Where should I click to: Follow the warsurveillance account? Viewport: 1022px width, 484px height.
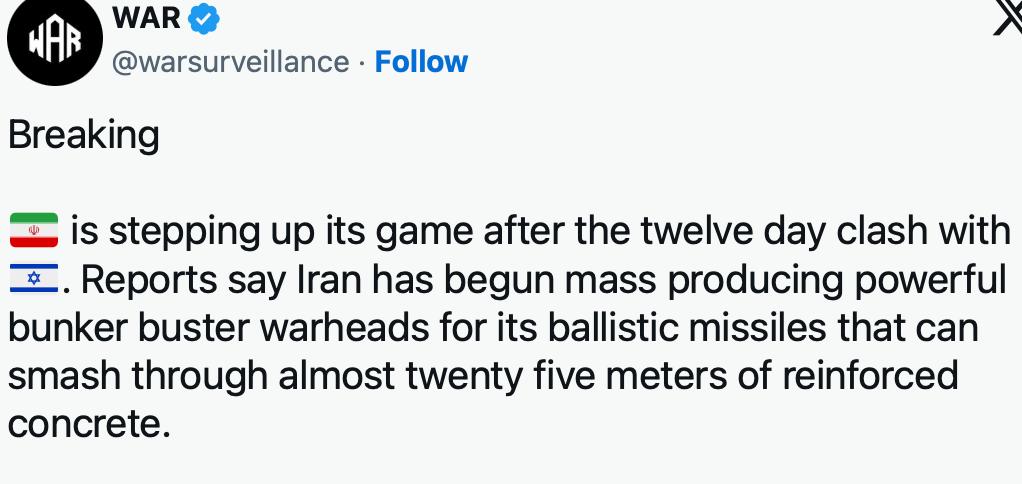point(421,62)
